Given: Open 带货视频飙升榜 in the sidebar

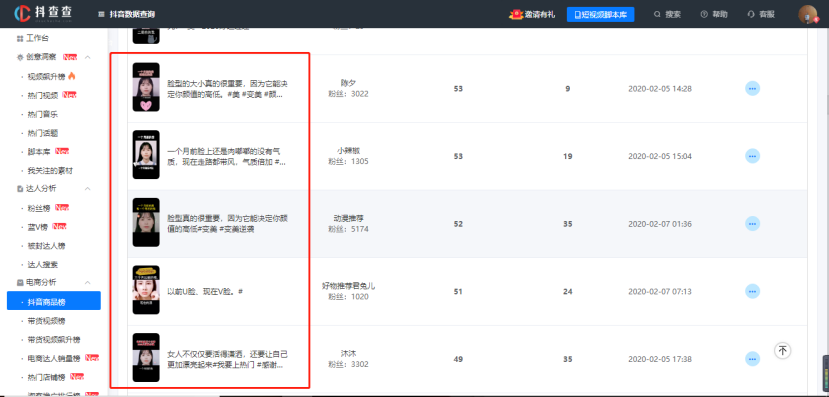Looking at the screenshot, I should pyautogui.click(x=54, y=339).
